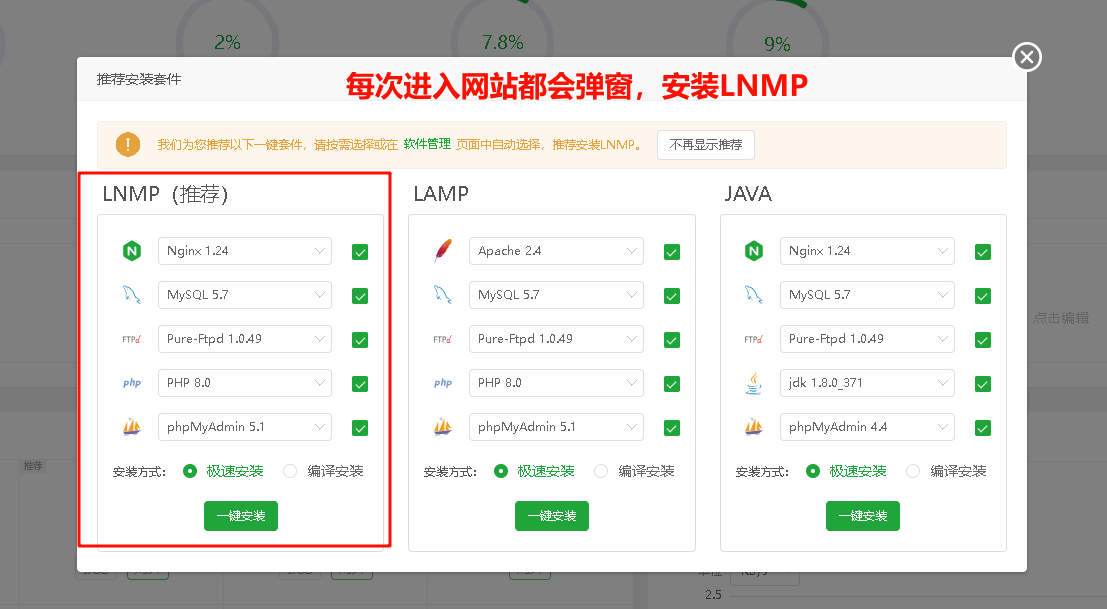Screen dimensions: 1107x609
Task: Click 一键安装 button for LNMP
Action: 241,516
